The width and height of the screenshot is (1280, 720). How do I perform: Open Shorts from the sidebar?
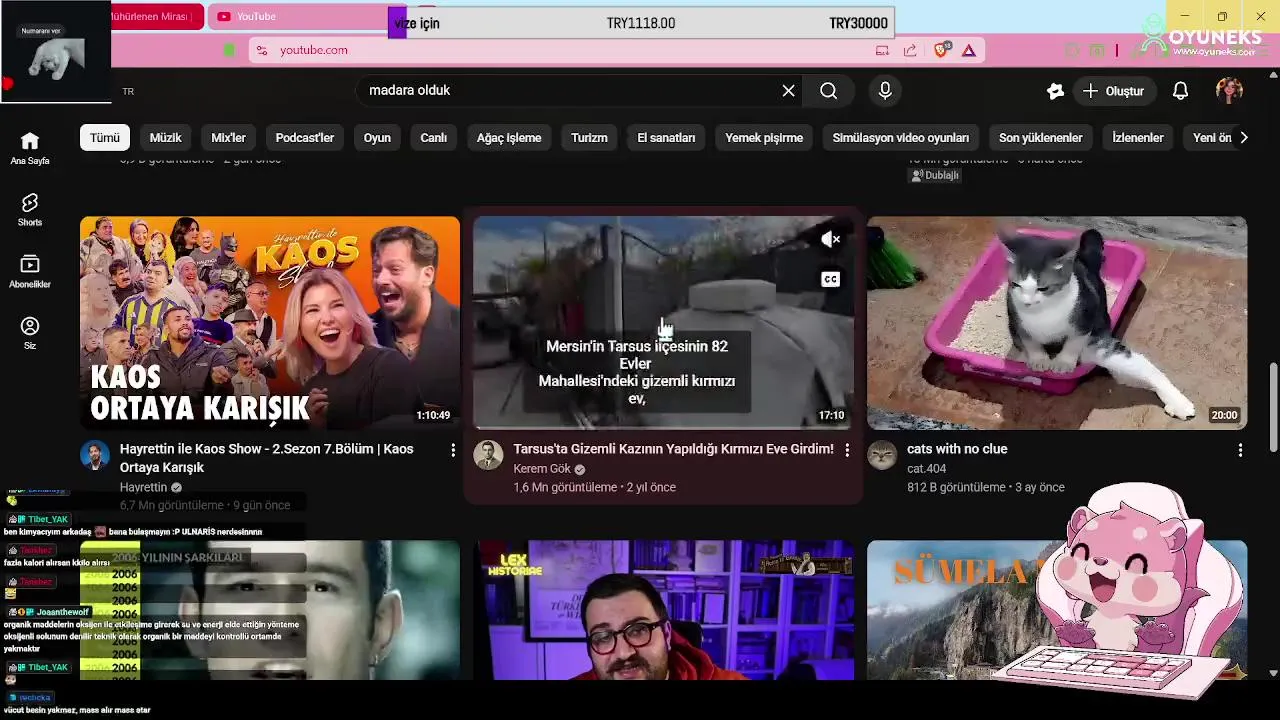pos(30,210)
